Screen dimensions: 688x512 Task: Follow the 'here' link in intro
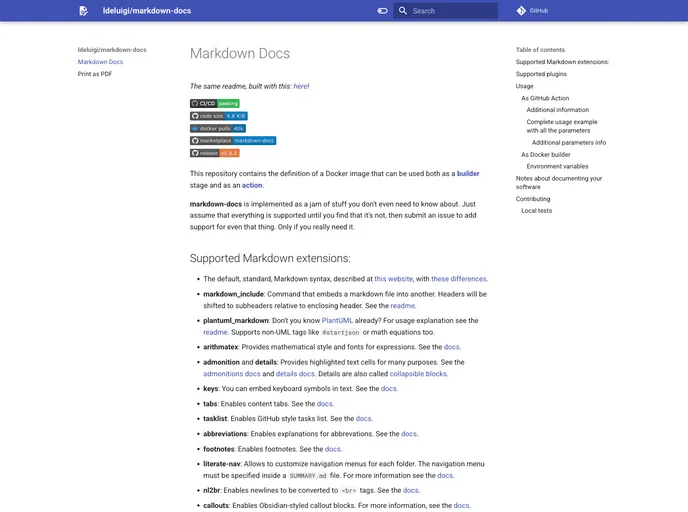coord(301,86)
